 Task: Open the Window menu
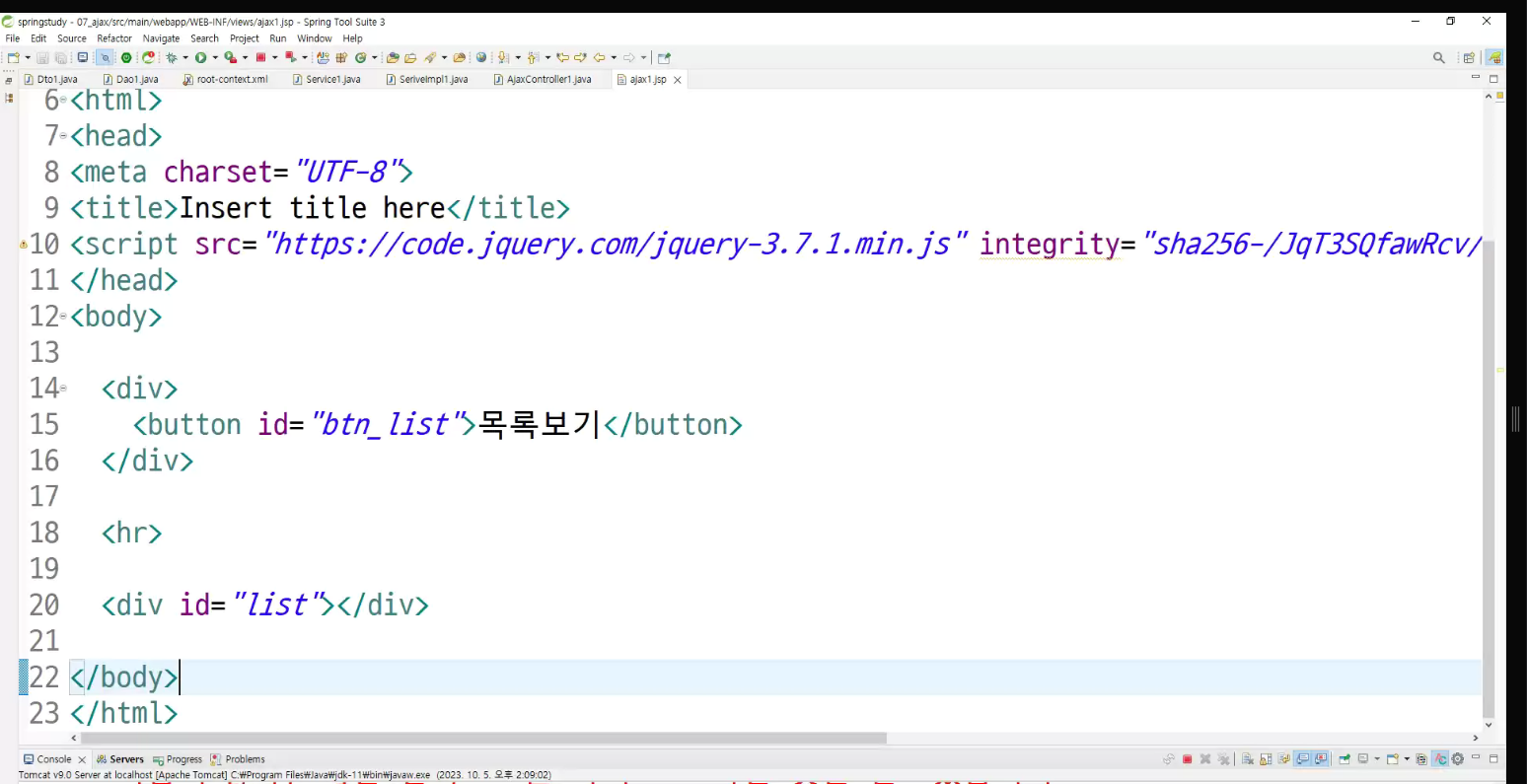point(315,38)
